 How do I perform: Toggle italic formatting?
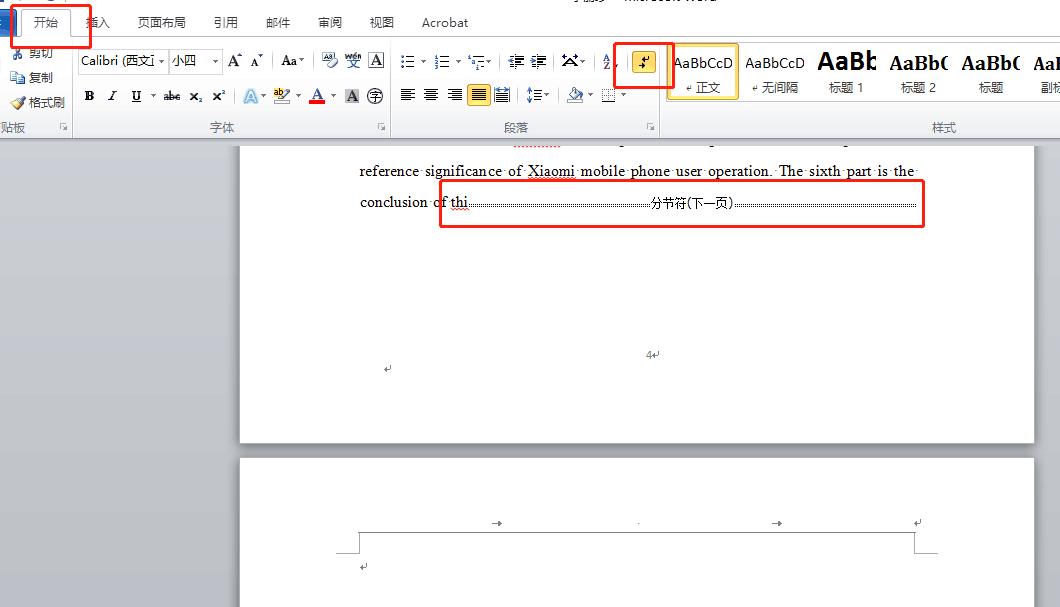(111, 96)
